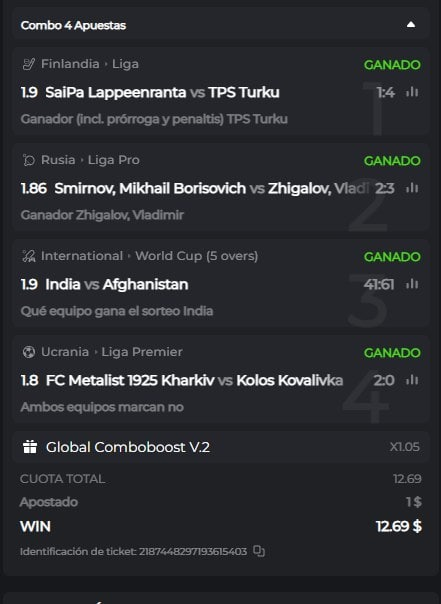Select the Ucrania Liga Premier league label
This screenshot has height=604, width=441.
point(112,352)
